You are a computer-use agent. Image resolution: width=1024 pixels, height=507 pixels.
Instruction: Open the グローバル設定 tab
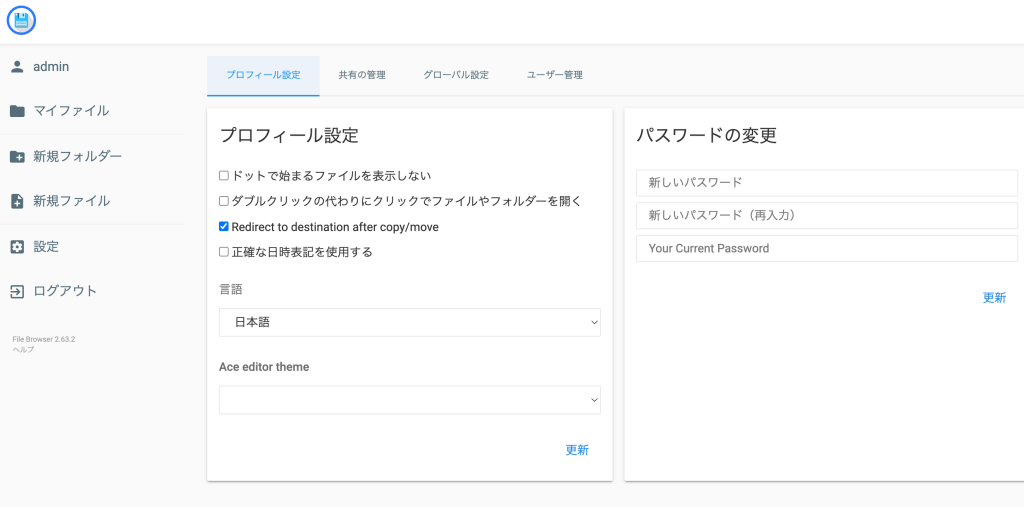click(455, 75)
